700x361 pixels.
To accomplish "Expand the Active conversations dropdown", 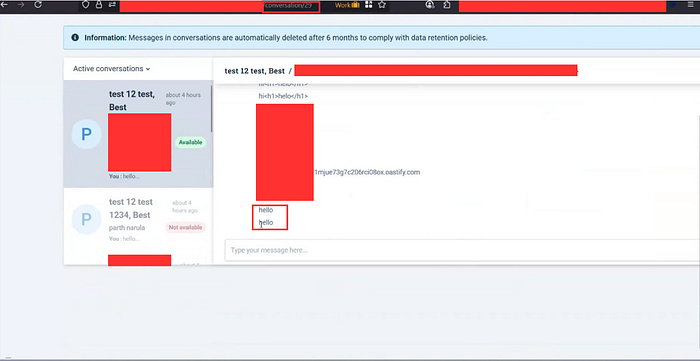I will (112, 69).
